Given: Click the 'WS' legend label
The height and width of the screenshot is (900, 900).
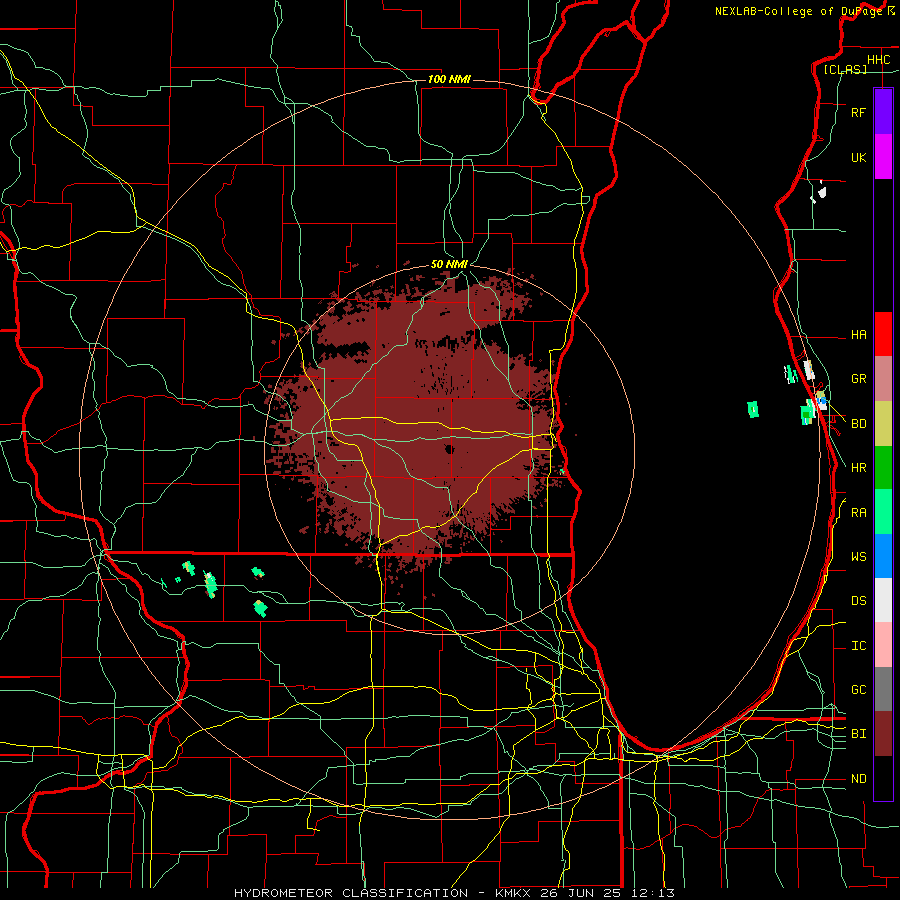Looking at the screenshot, I should (x=858, y=557).
